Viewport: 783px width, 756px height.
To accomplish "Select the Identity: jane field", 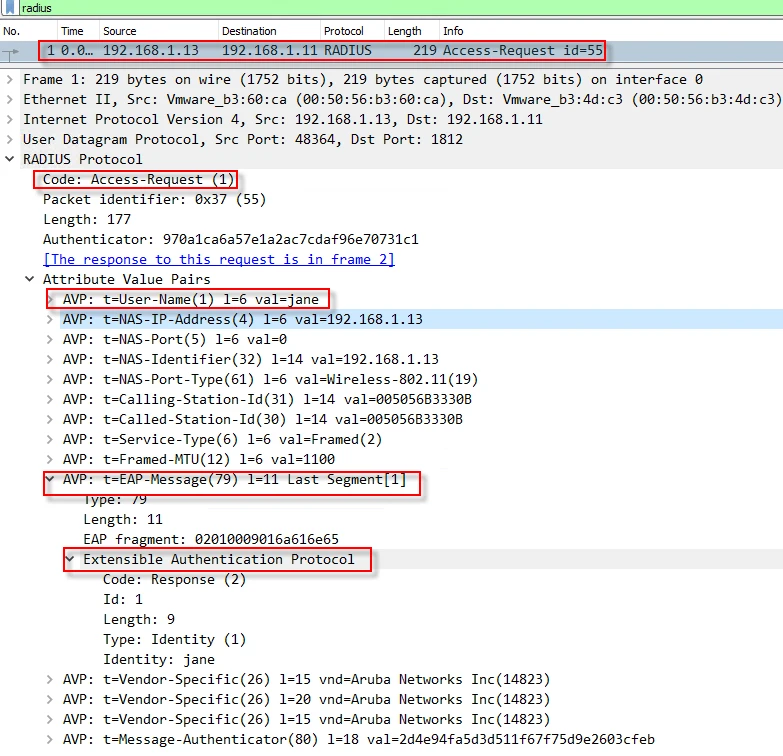I will [158, 659].
